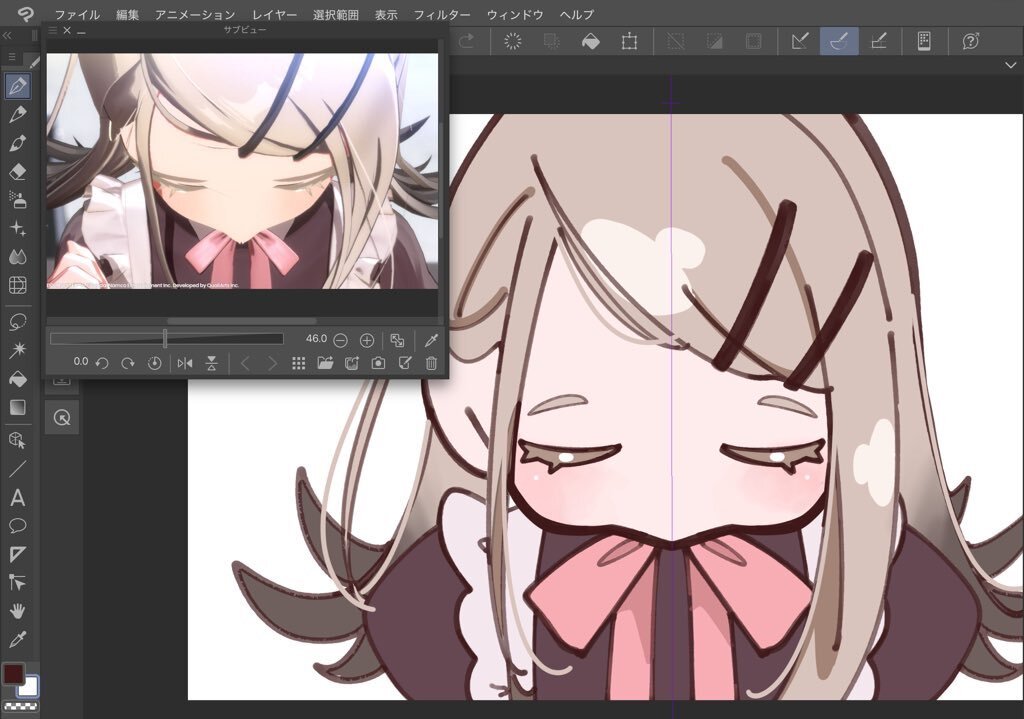Select the Eraser tool in the toolbar

pos(17,172)
